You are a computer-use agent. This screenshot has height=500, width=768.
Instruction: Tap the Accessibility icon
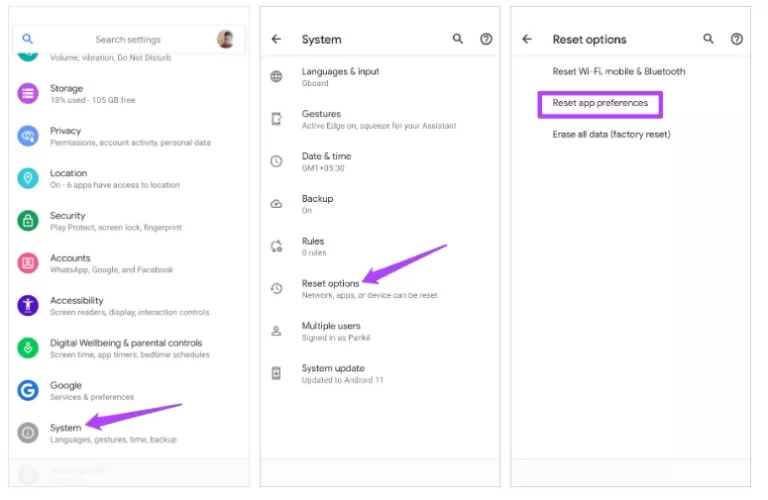point(29,305)
